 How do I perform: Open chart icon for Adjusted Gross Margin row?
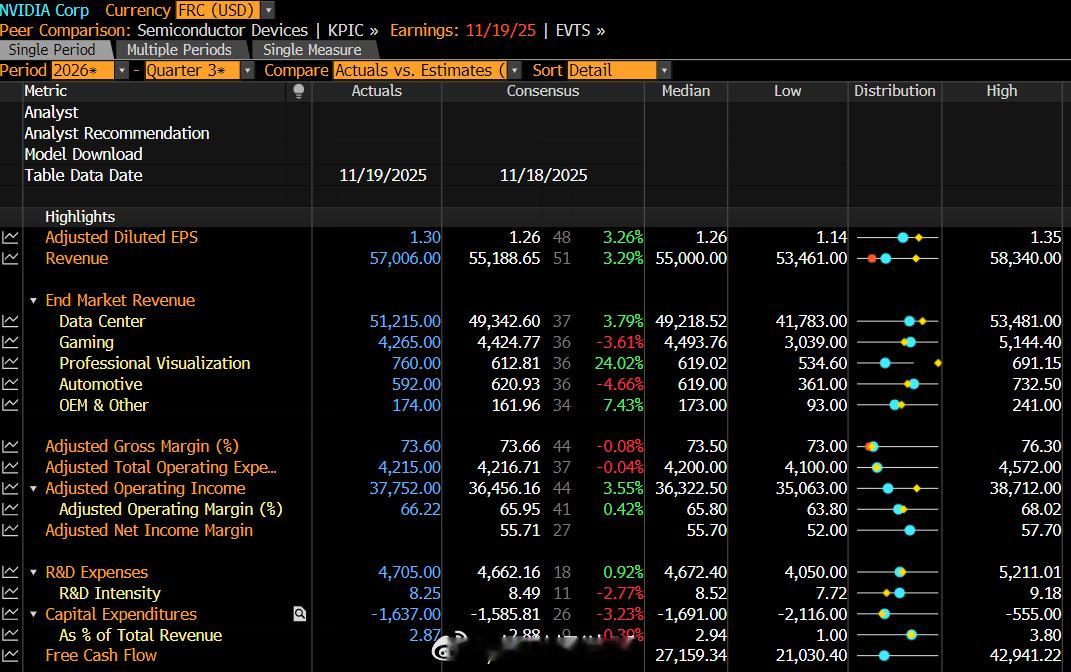(10, 447)
